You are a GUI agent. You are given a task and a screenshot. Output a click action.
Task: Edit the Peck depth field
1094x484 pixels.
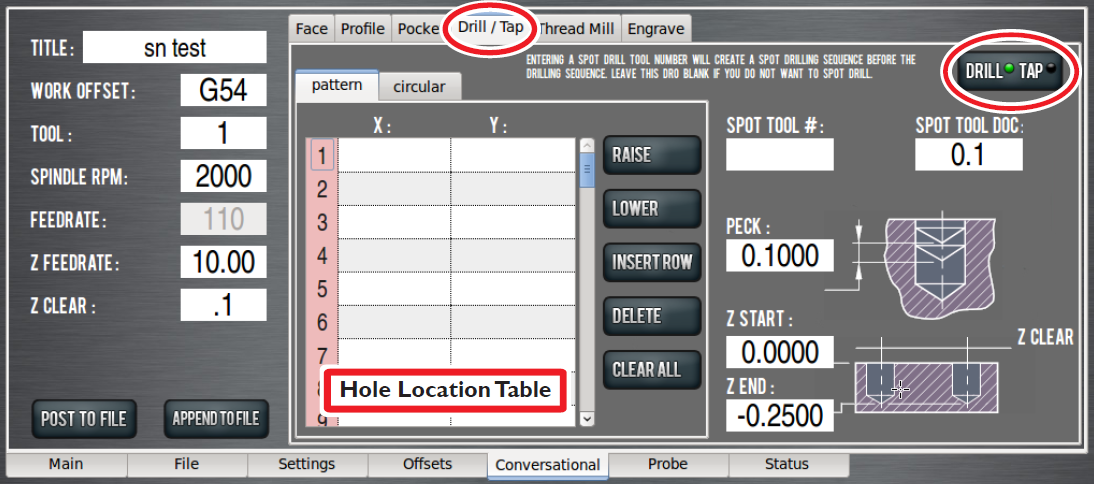tap(779, 255)
